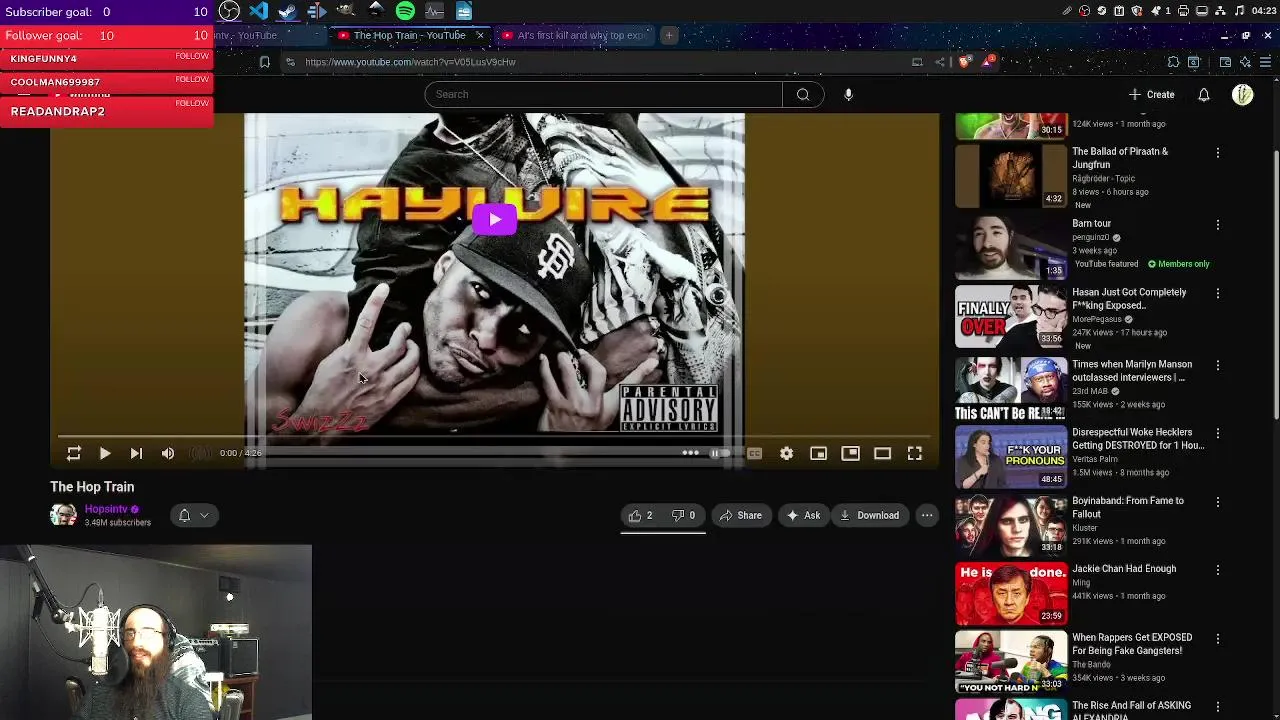
Task: Share the video
Action: 741,515
